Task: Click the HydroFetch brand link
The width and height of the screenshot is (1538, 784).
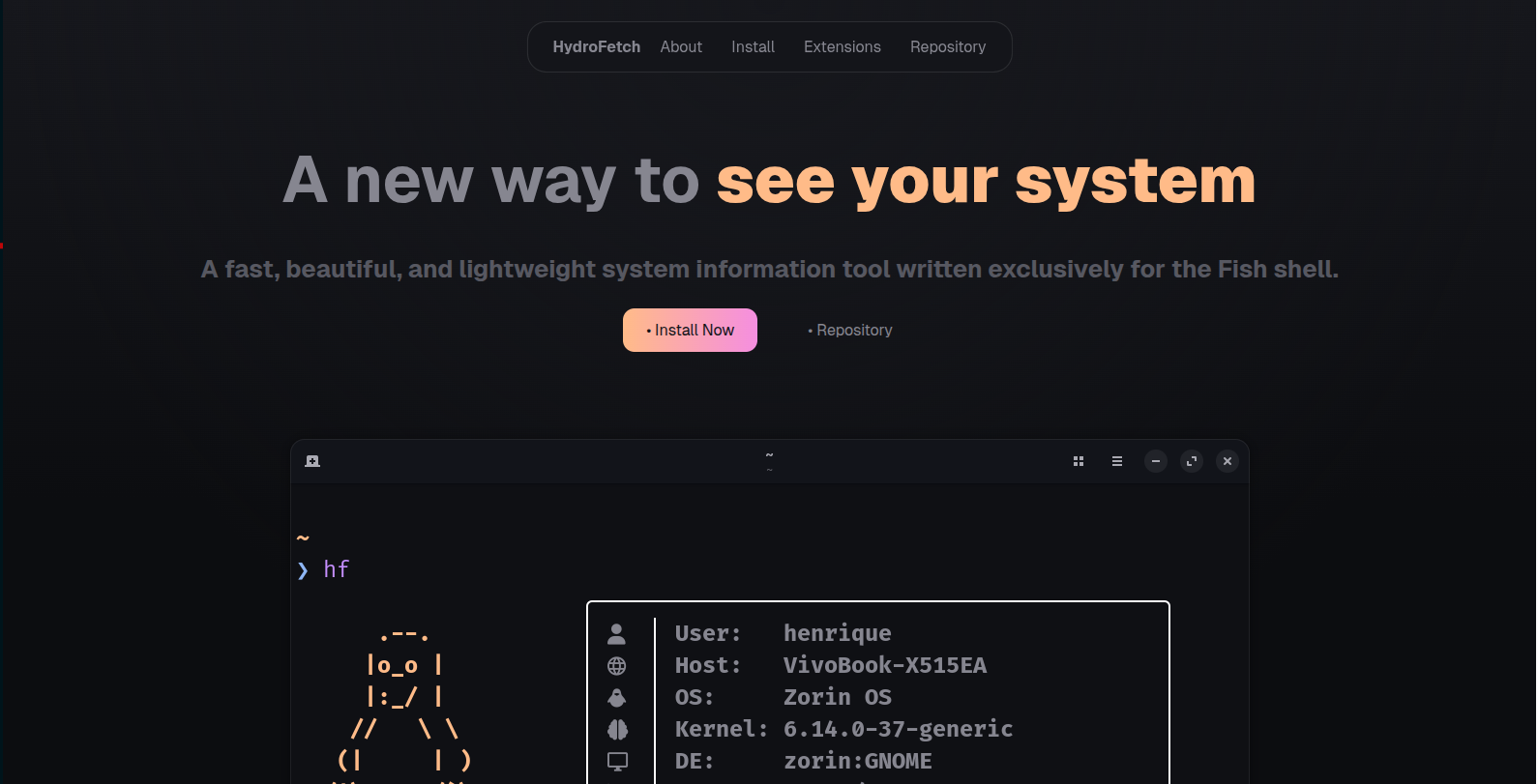Action: pos(596,46)
